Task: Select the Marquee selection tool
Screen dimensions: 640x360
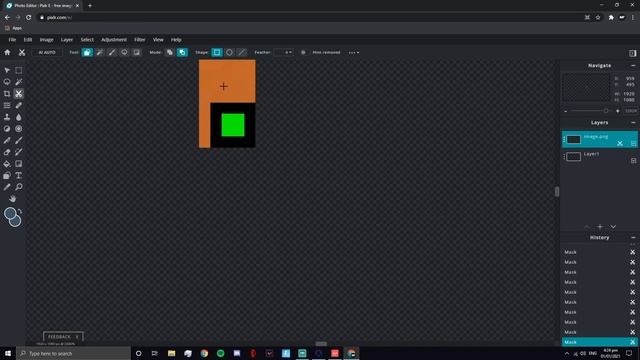Action: pos(18,70)
